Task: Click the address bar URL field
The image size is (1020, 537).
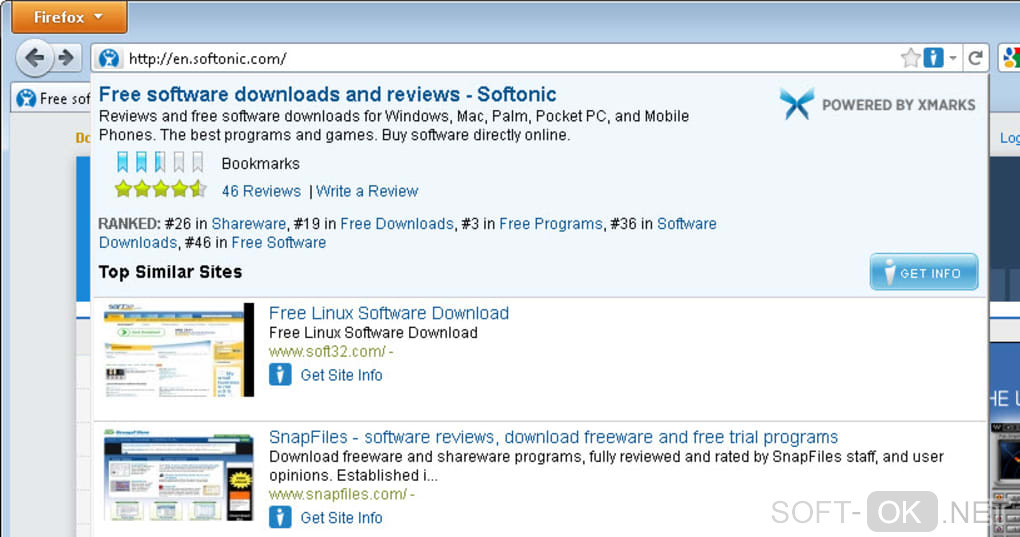Action: (x=500, y=58)
